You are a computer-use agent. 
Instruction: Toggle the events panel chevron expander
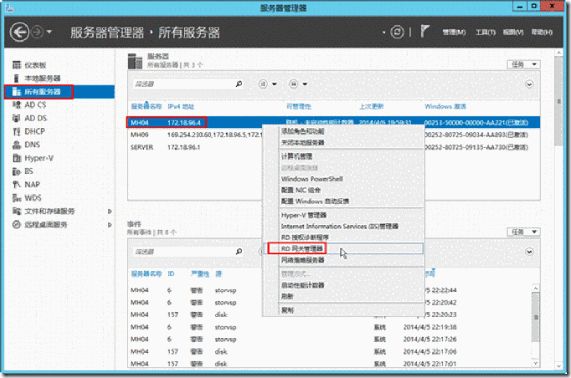coord(529,252)
